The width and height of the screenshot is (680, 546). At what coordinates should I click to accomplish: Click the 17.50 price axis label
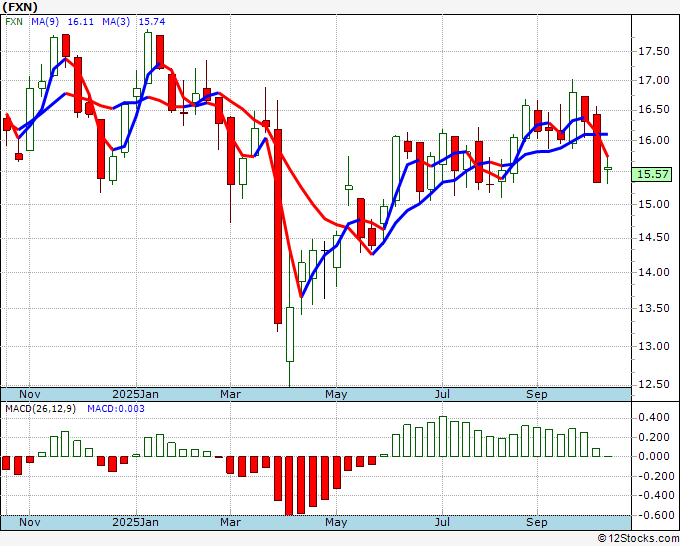click(654, 51)
